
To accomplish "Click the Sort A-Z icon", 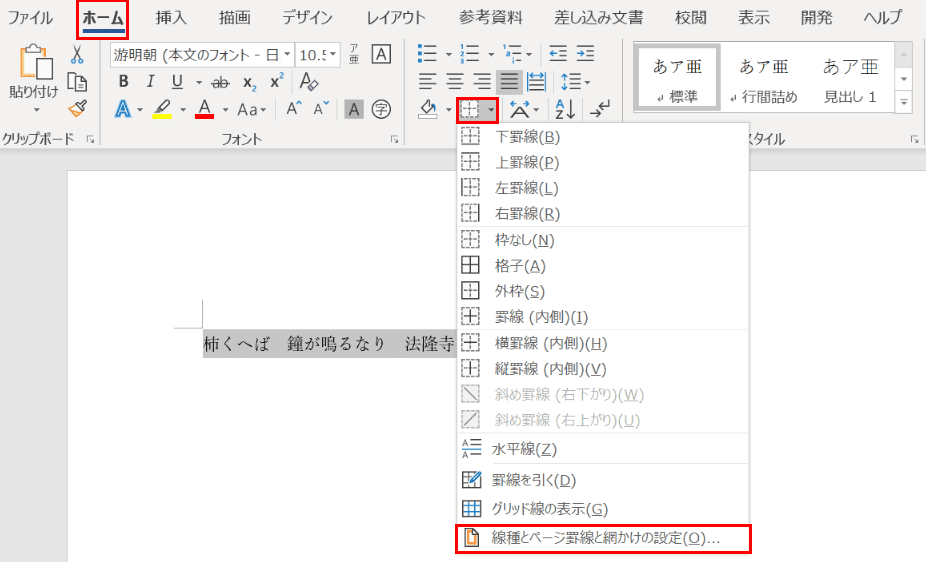I will click(565, 109).
